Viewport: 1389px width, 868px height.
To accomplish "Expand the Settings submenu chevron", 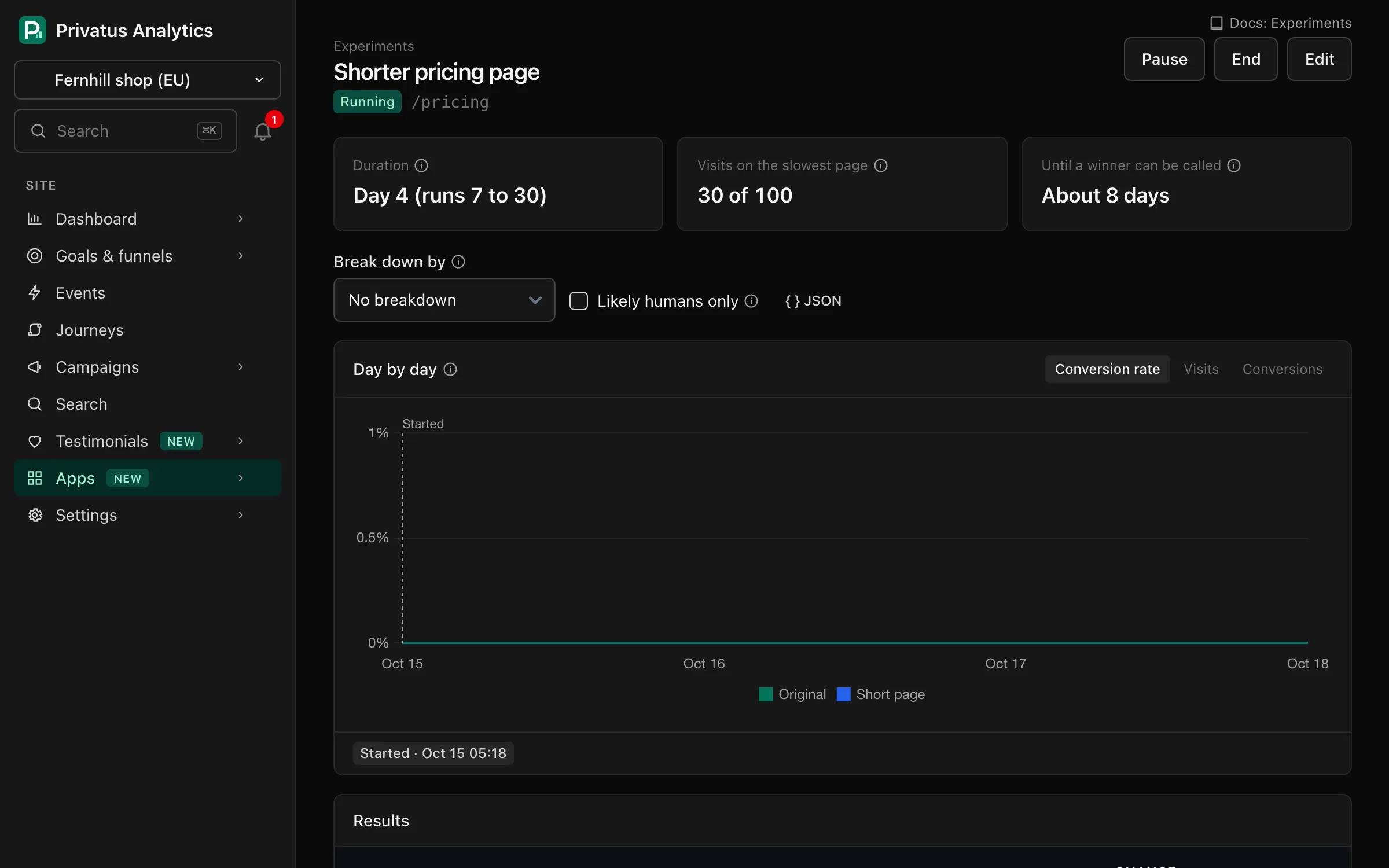I will (241, 515).
